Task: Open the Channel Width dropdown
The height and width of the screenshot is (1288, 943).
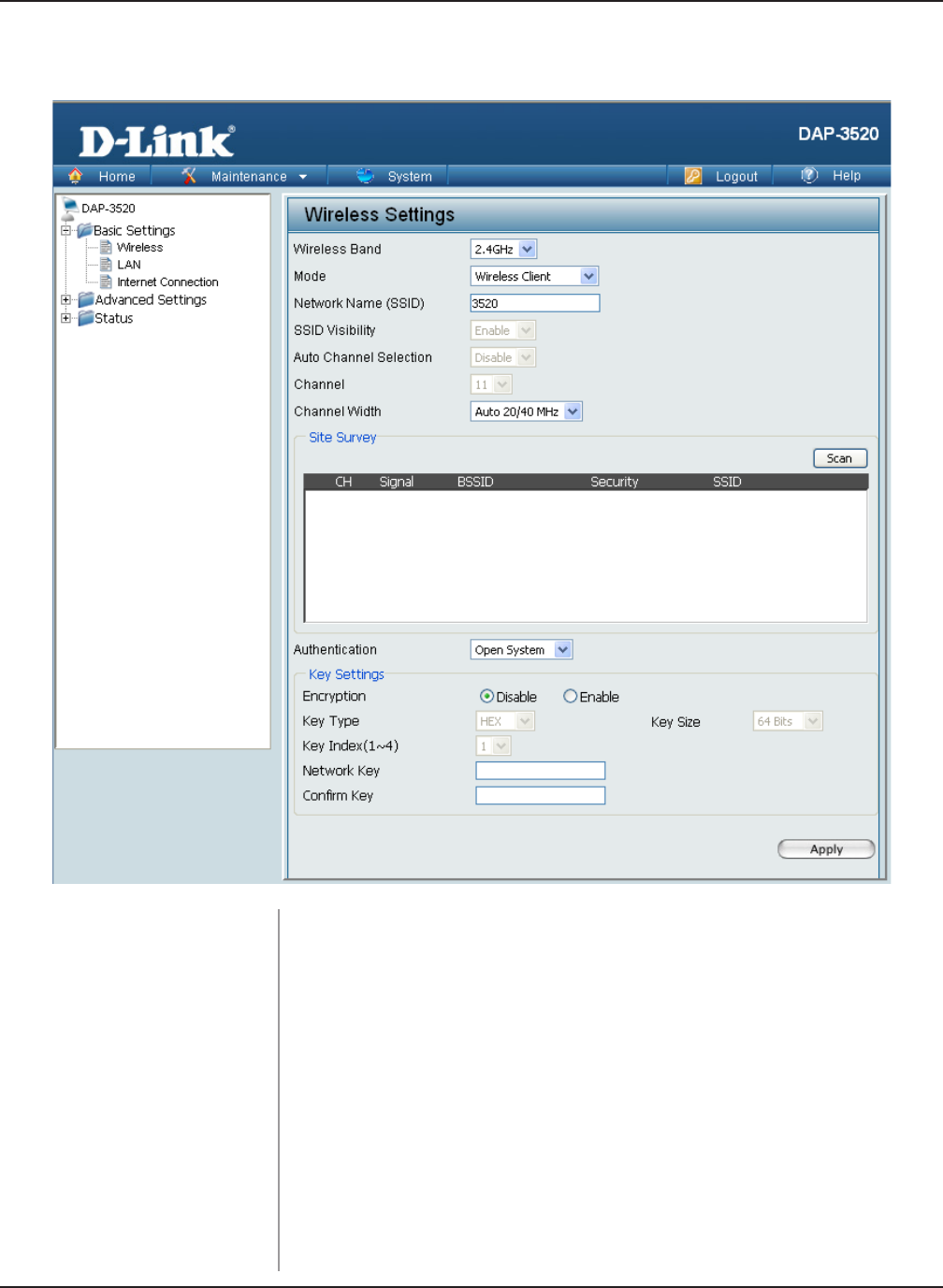Action: tap(526, 412)
